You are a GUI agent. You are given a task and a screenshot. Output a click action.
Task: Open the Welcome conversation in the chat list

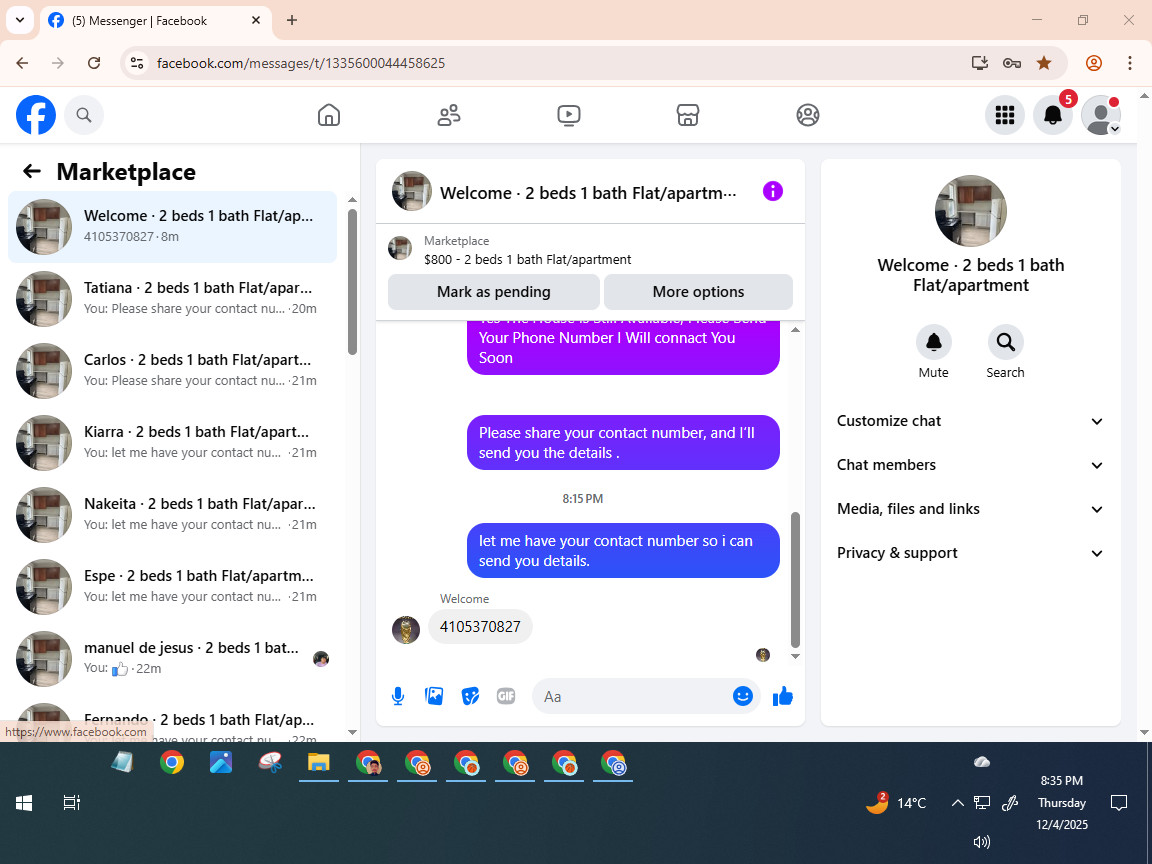173,227
